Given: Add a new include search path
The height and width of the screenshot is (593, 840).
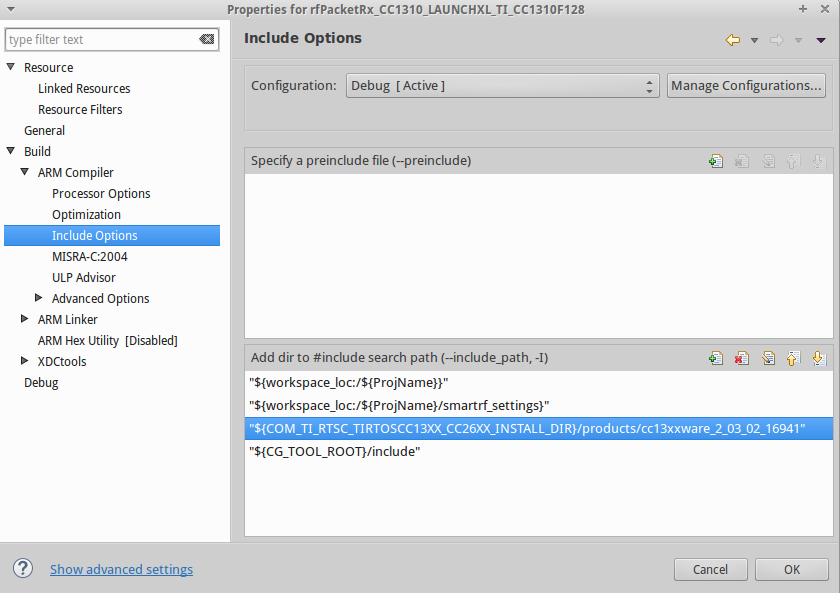Looking at the screenshot, I should [715, 358].
